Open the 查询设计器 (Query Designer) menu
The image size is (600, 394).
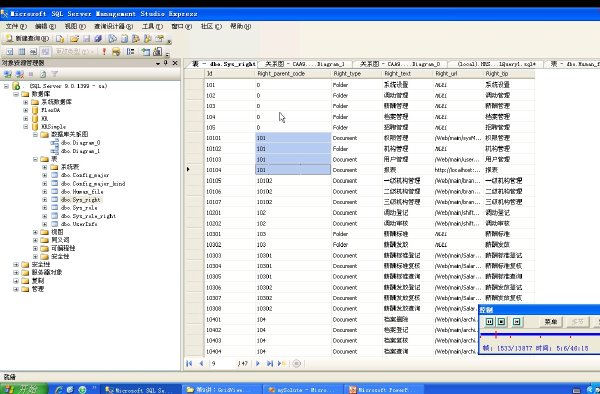click(113, 26)
